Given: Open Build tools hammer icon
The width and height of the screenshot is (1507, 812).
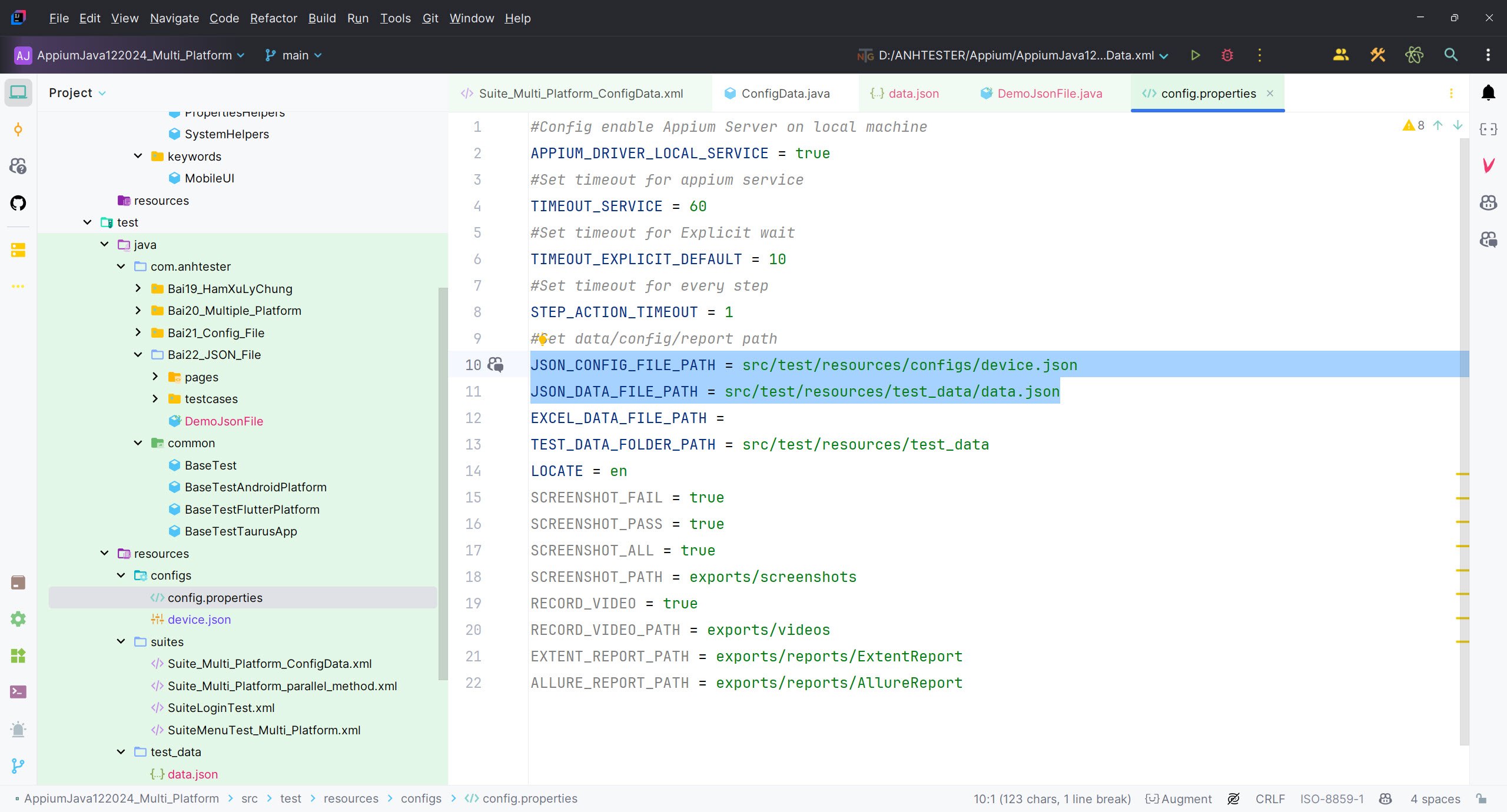Looking at the screenshot, I should 1377,55.
